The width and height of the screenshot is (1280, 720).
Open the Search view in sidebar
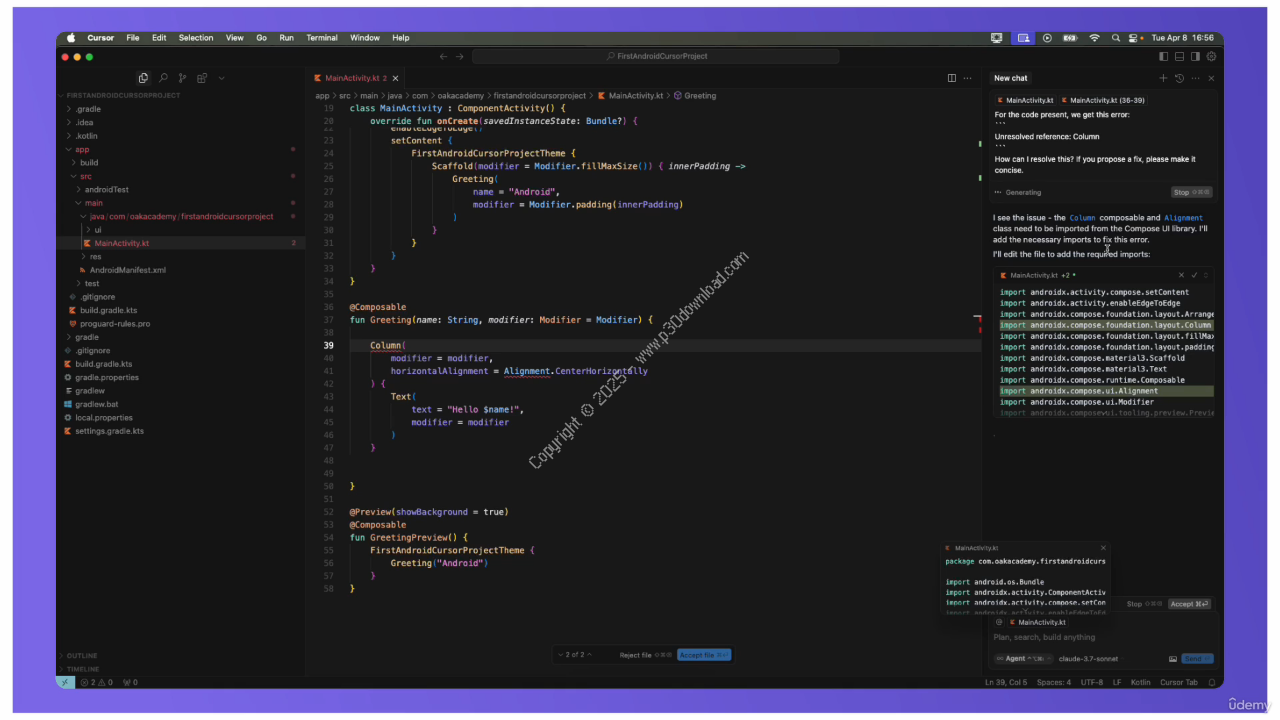pyautogui.click(x=163, y=78)
